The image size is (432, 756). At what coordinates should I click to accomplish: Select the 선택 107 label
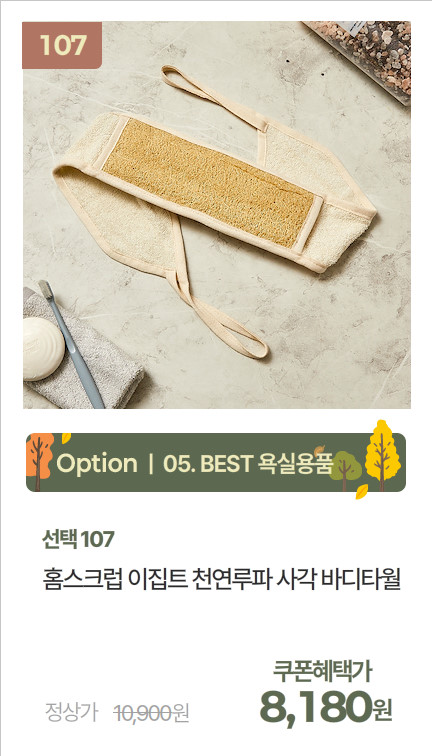(x=78, y=540)
